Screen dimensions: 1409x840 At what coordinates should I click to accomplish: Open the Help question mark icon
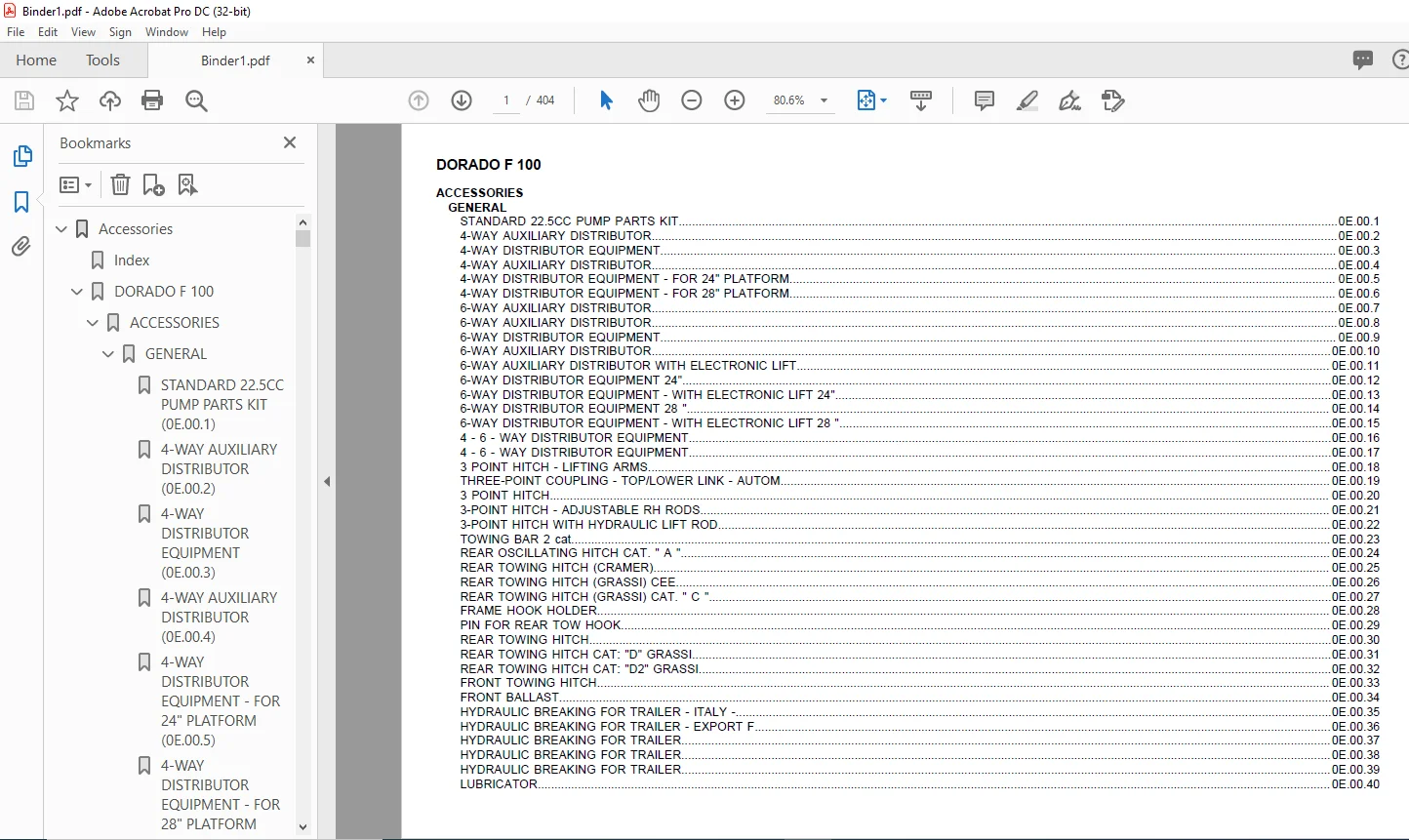click(x=1400, y=60)
